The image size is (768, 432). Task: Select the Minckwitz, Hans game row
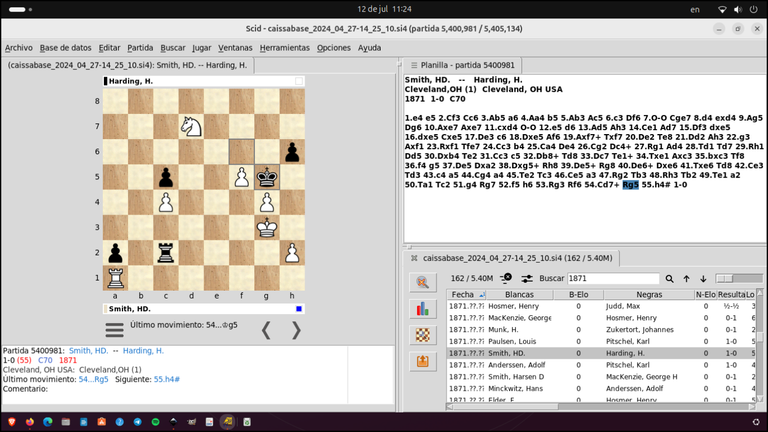tap(601, 388)
